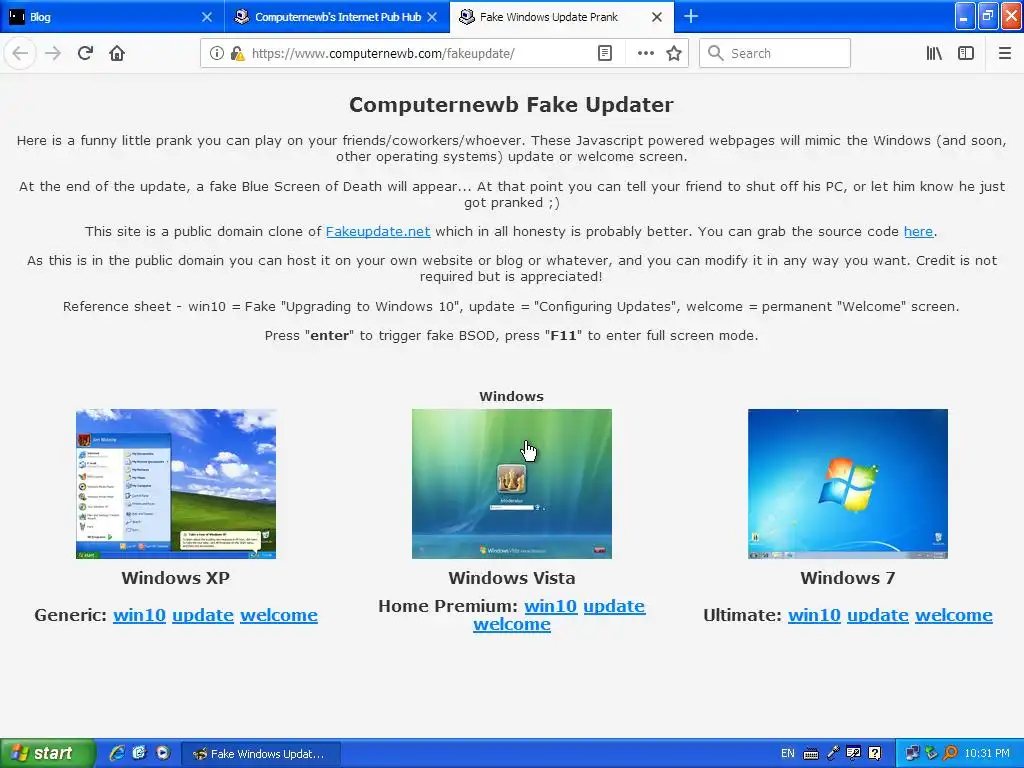Open the Library bookshelf icon

[934, 53]
